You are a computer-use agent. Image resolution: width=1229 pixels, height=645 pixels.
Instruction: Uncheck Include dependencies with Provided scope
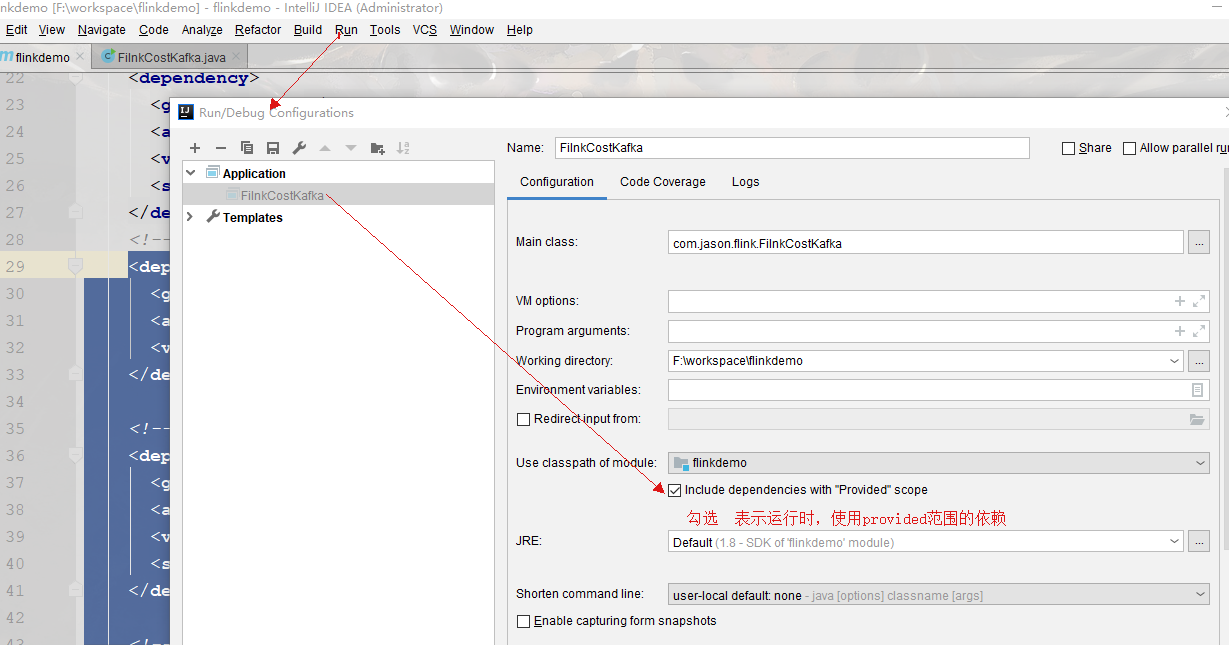(x=676, y=490)
